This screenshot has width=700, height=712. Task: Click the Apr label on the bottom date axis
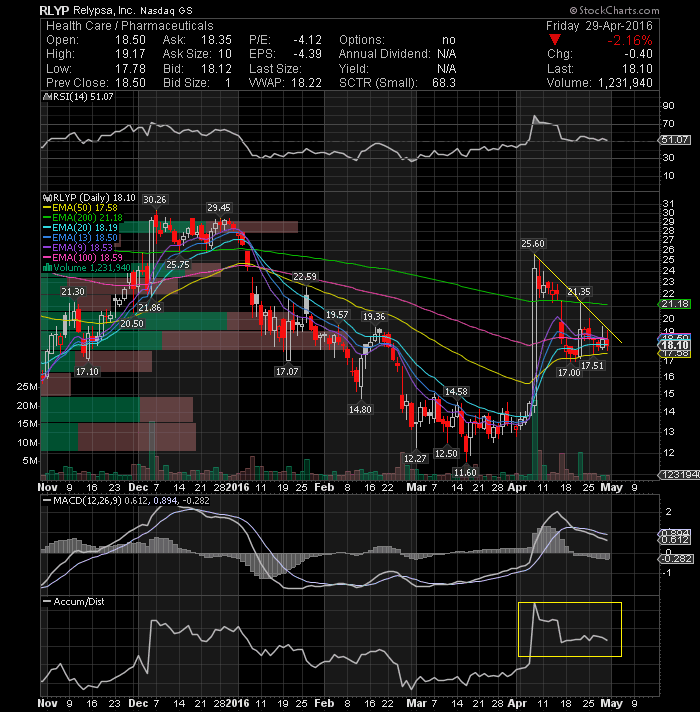[516, 703]
